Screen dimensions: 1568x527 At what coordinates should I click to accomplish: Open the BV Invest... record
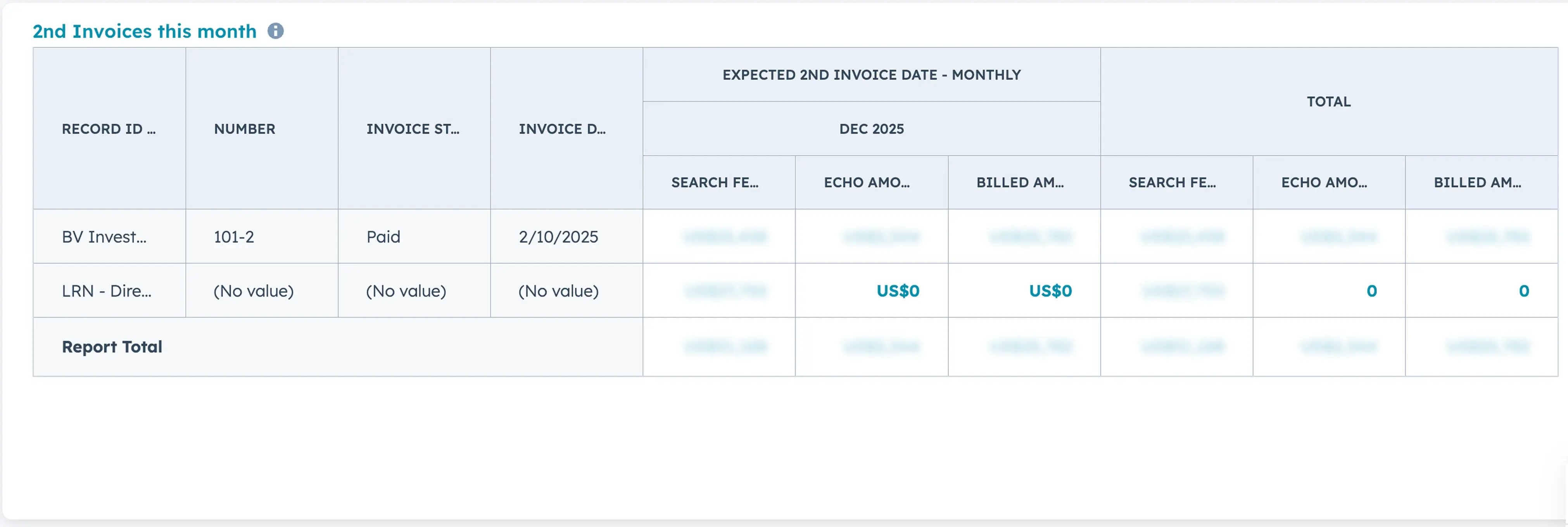click(105, 237)
